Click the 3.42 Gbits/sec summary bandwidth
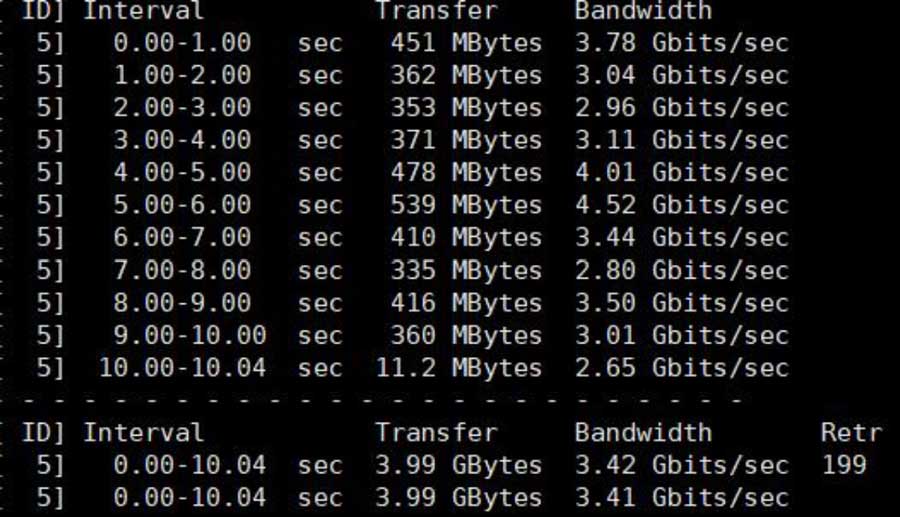Image resolution: width=900 pixels, height=517 pixels. [682, 465]
